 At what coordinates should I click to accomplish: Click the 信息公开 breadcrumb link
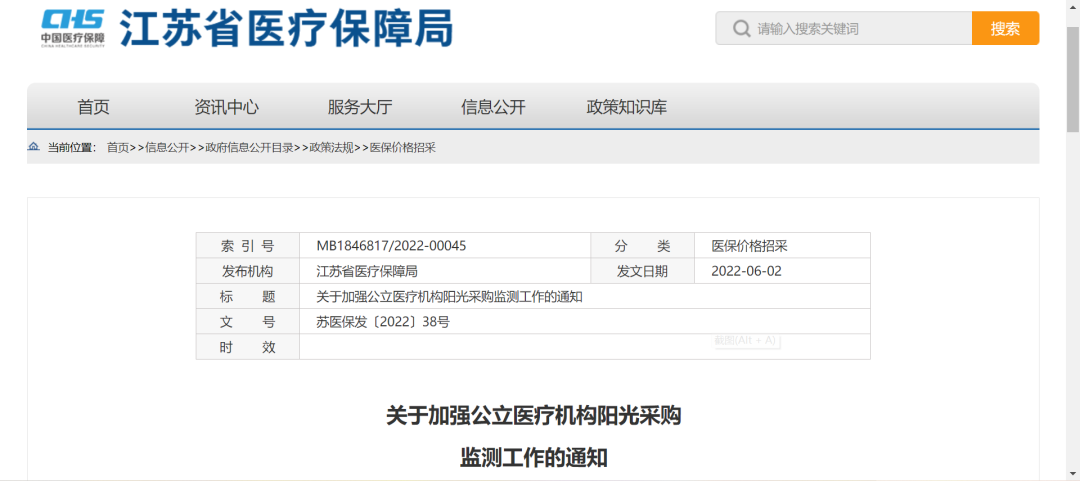(167, 148)
